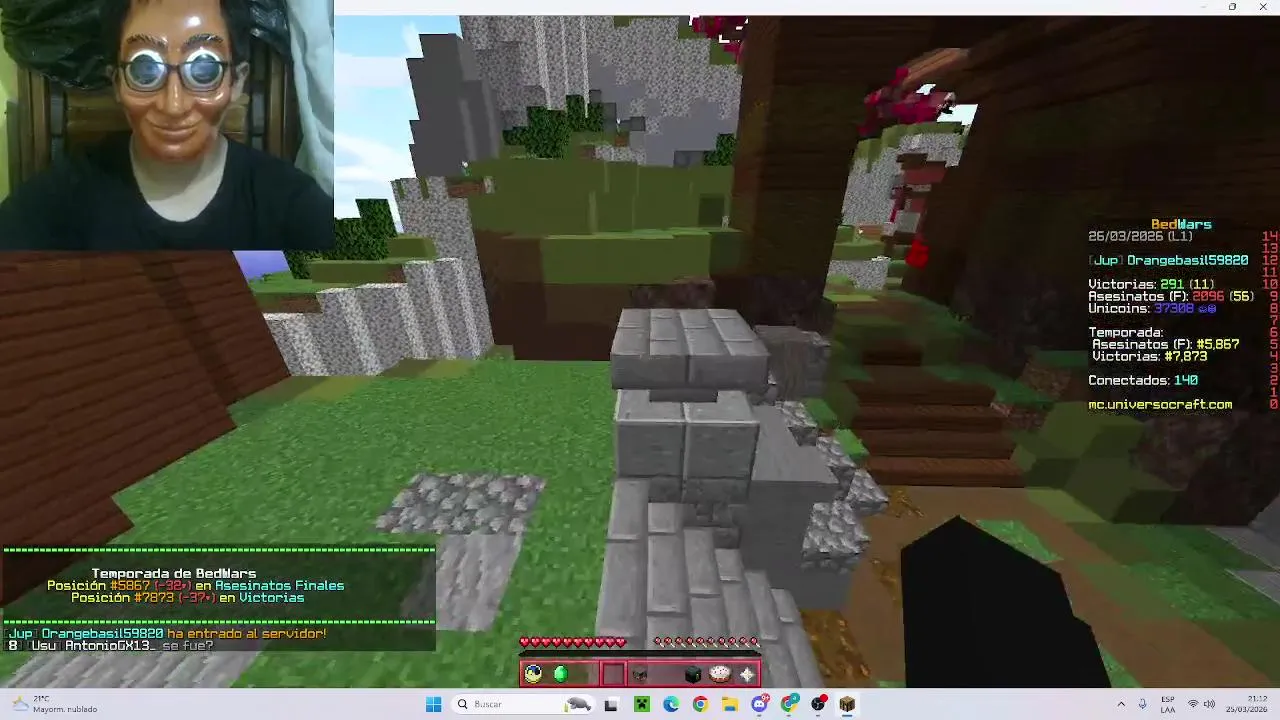Viewport: 1280px width, 720px height.
Task: Select the mob head in the fifth hotbar slot
Action: [640, 674]
